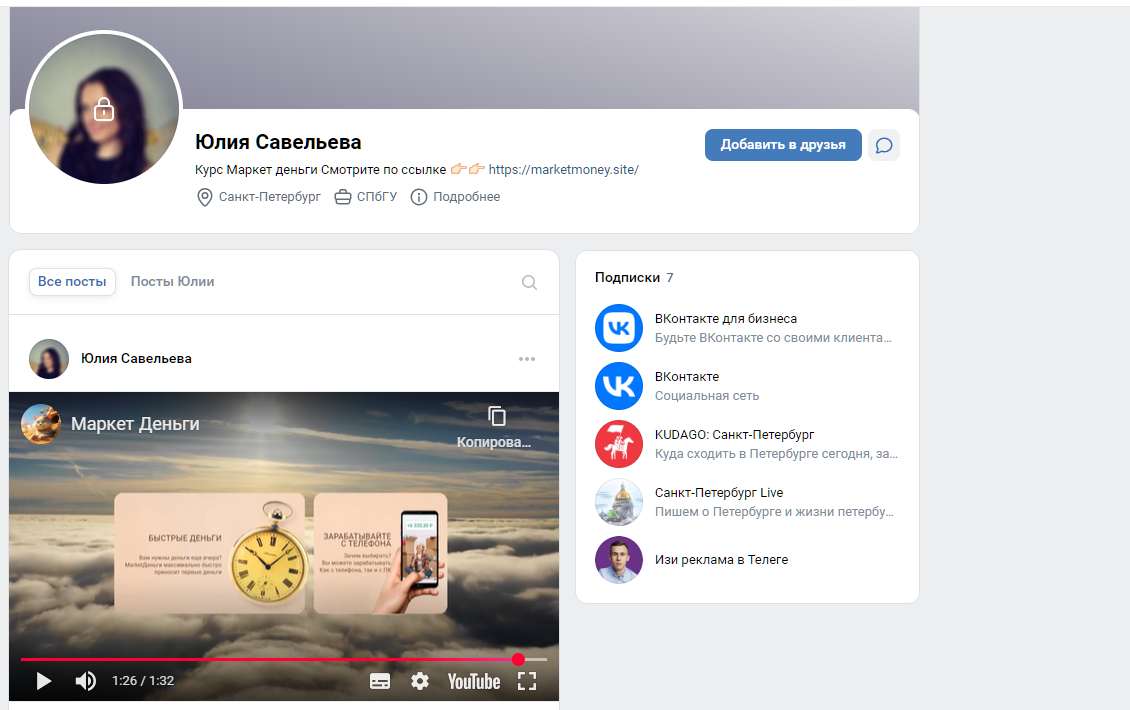Open the three-dot post options menu
The image size is (1130, 710).
527,359
